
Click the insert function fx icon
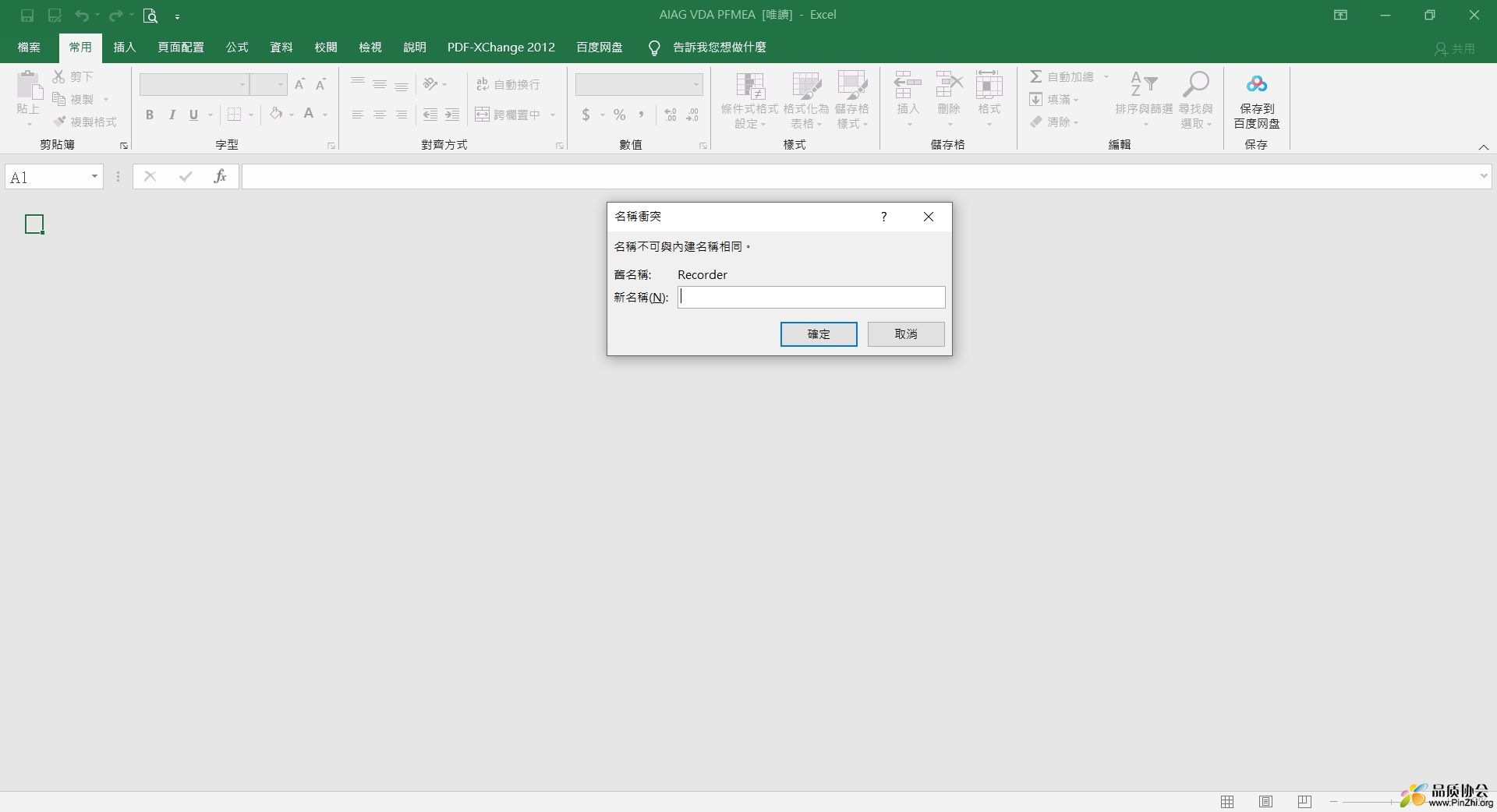coord(220,177)
